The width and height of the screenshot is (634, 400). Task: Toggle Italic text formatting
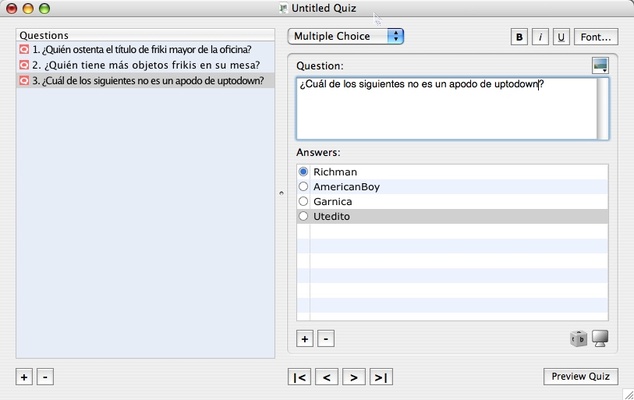pyautogui.click(x=540, y=37)
